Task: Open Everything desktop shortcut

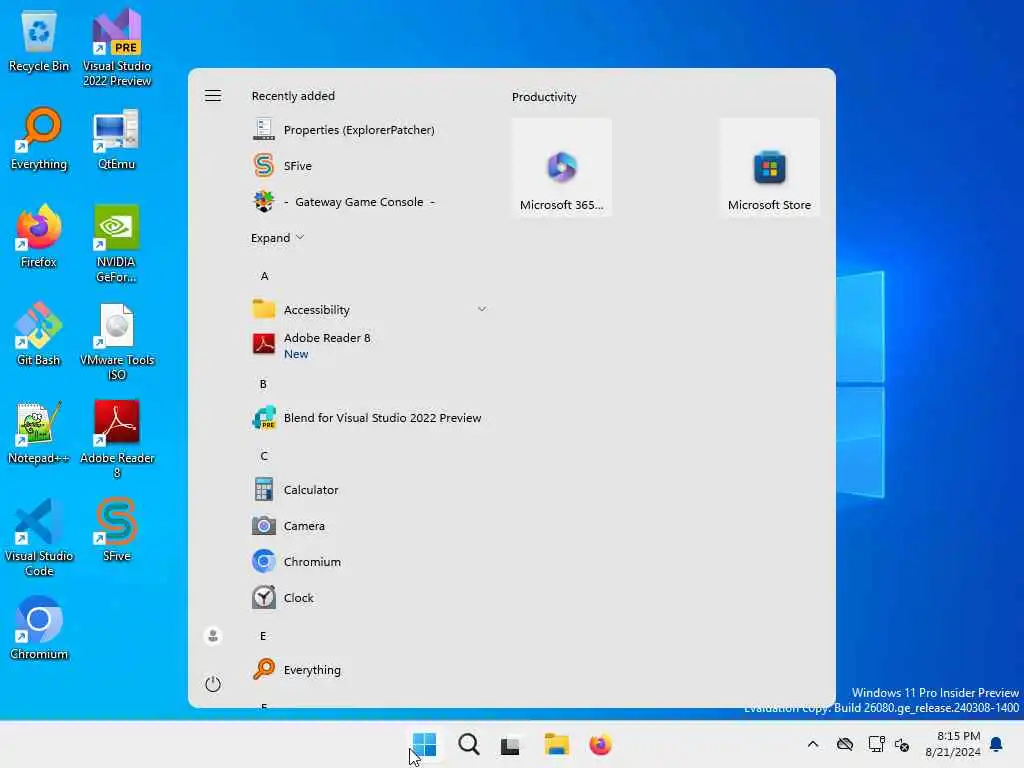Action: click(x=39, y=138)
